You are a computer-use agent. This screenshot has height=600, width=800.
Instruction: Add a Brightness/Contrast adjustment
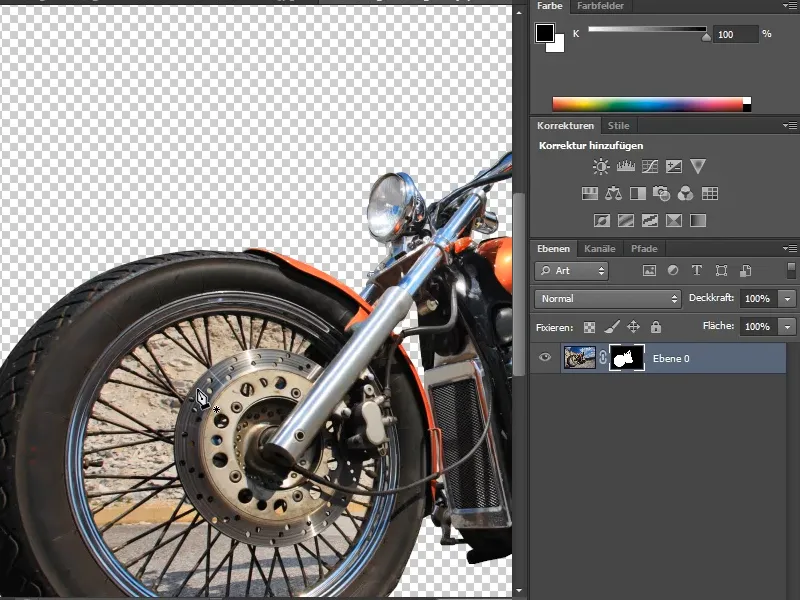tap(601, 166)
